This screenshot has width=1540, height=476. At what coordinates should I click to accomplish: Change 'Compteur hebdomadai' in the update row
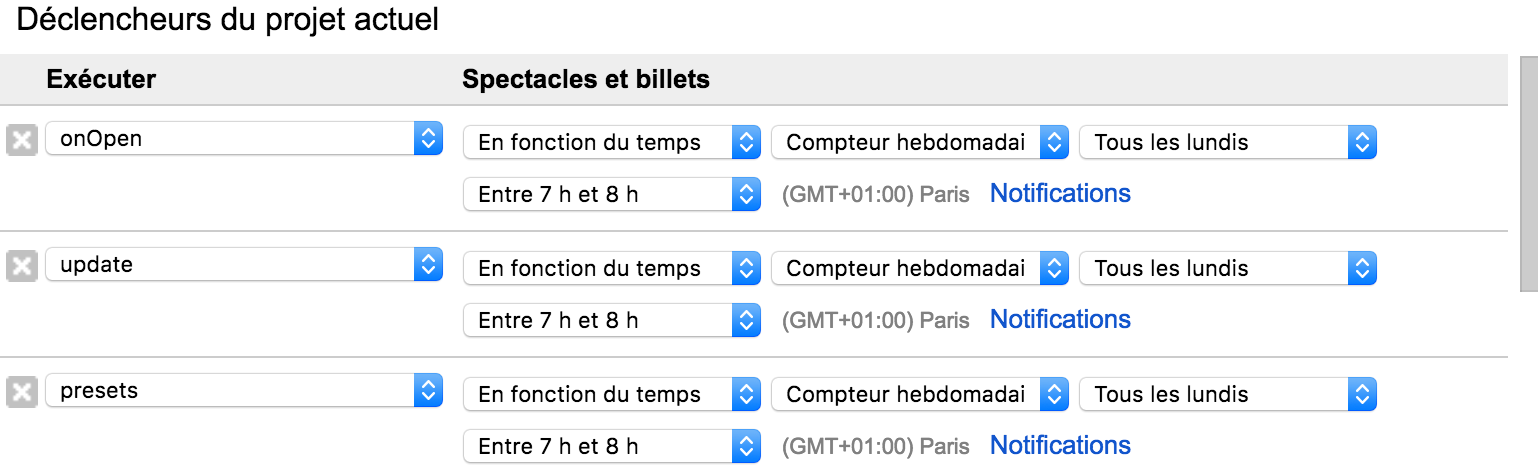point(920,268)
